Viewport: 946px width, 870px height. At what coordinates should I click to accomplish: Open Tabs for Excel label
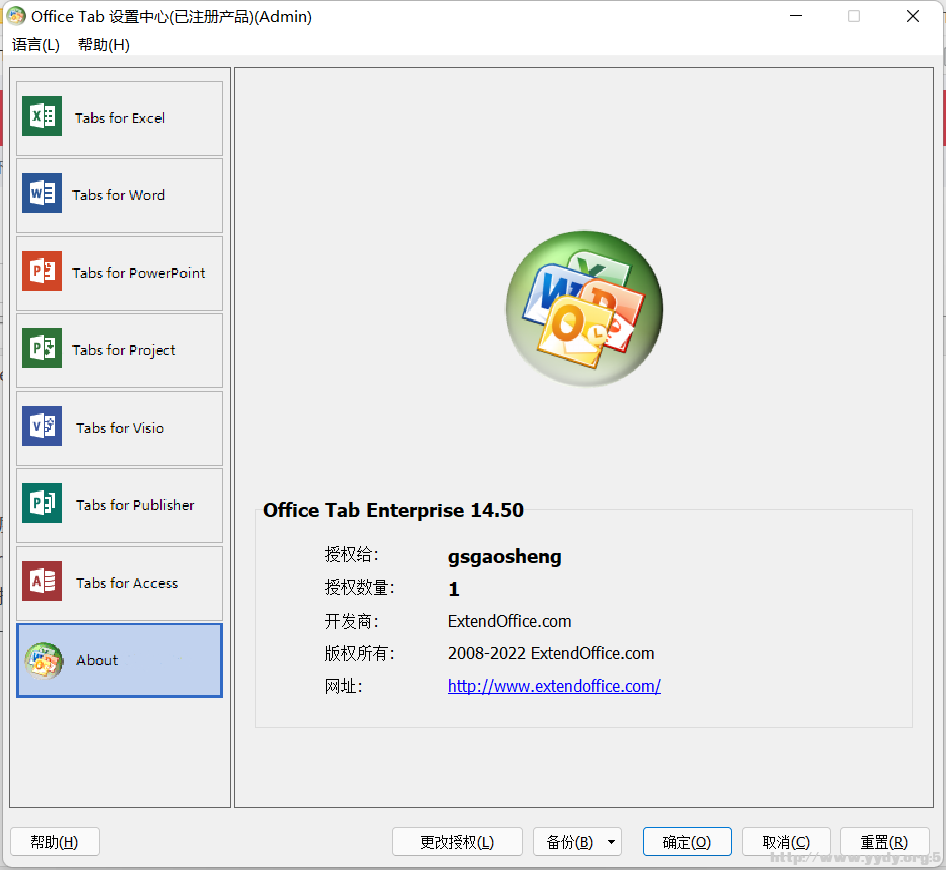pyautogui.click(x=119, y=118)
